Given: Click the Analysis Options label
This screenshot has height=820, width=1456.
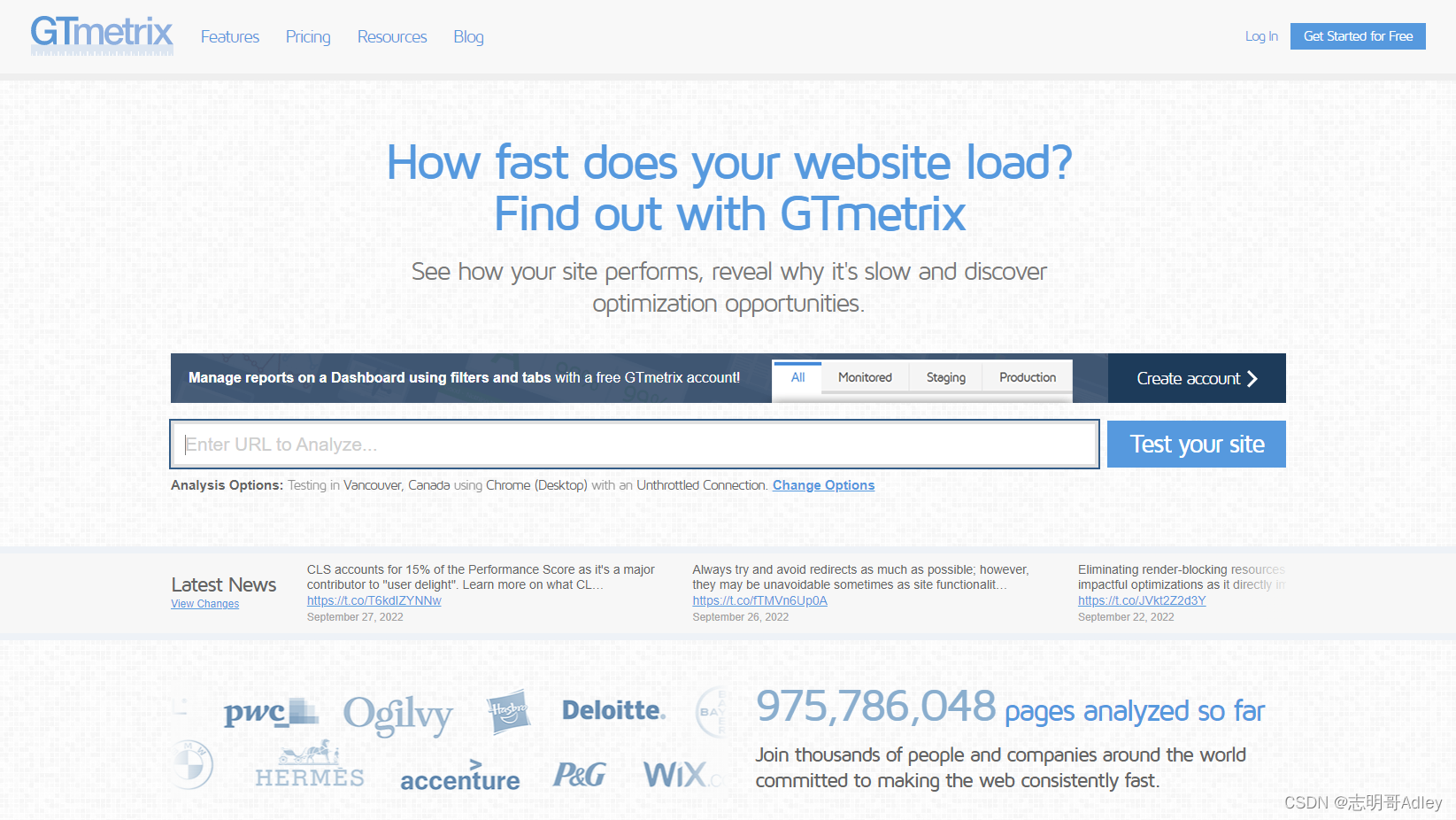Looking at the screenshot, I should tap(227, 485).
